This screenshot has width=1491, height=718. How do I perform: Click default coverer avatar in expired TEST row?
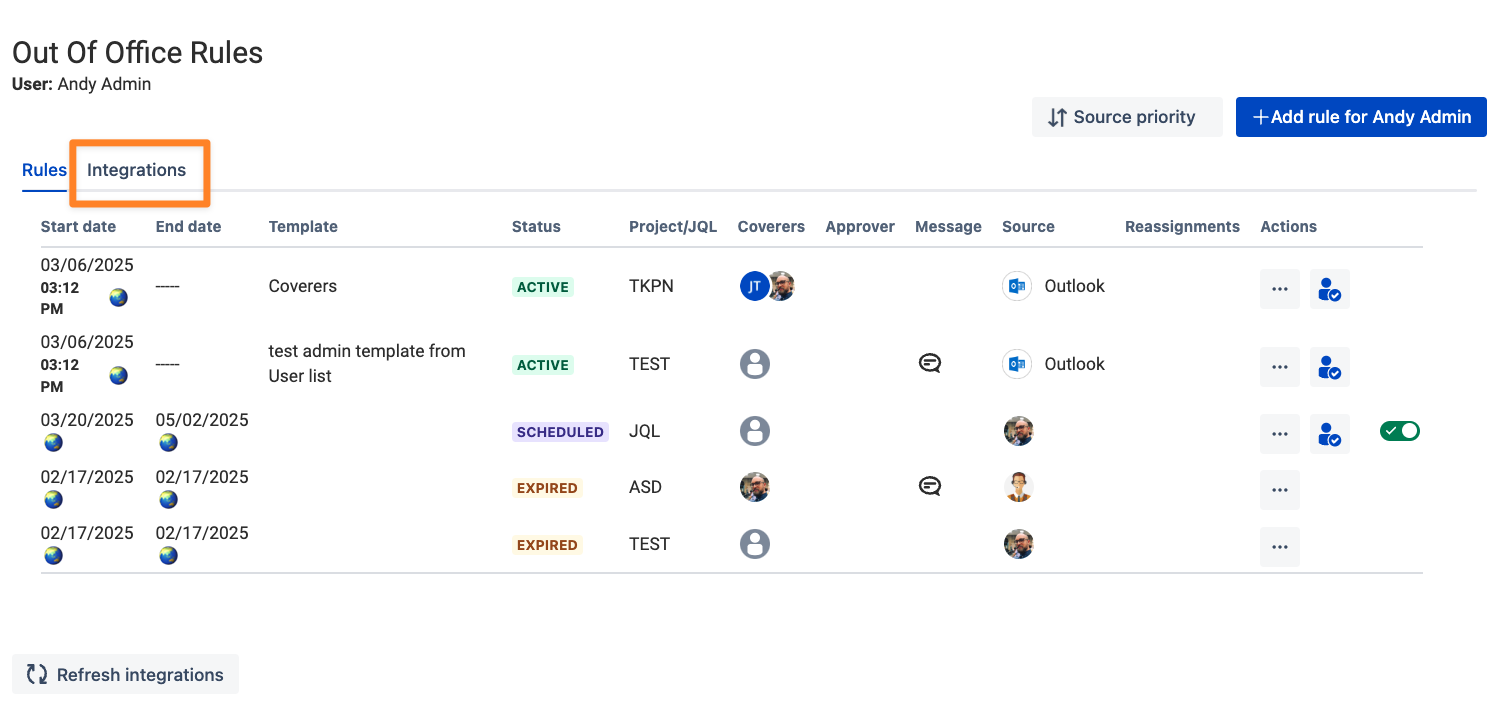click(755, 544)
